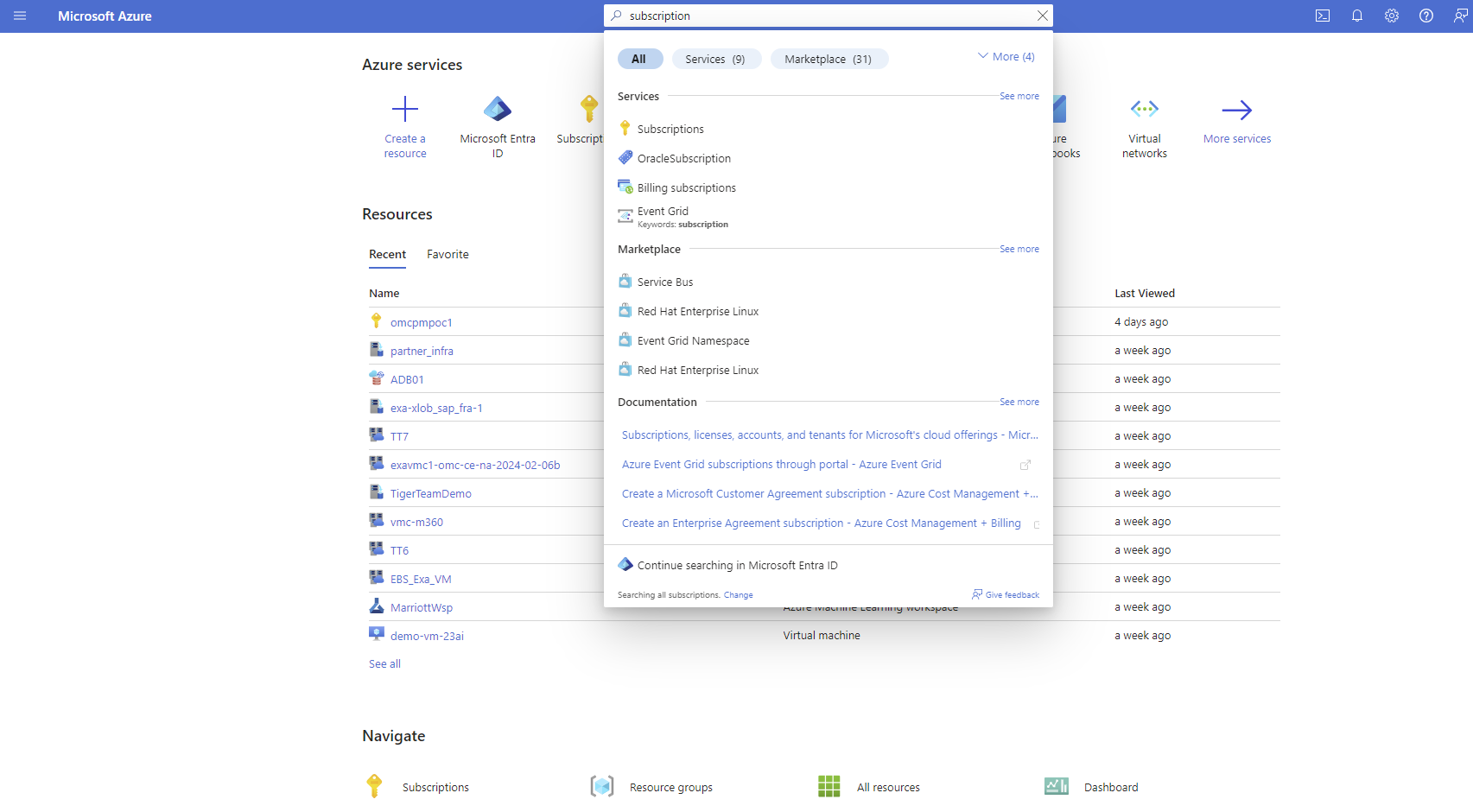Image resolution: width=1473 pixels, height=812 pixels.
Task: Open the feedback icon in top bar
Action: [1460, 16]
